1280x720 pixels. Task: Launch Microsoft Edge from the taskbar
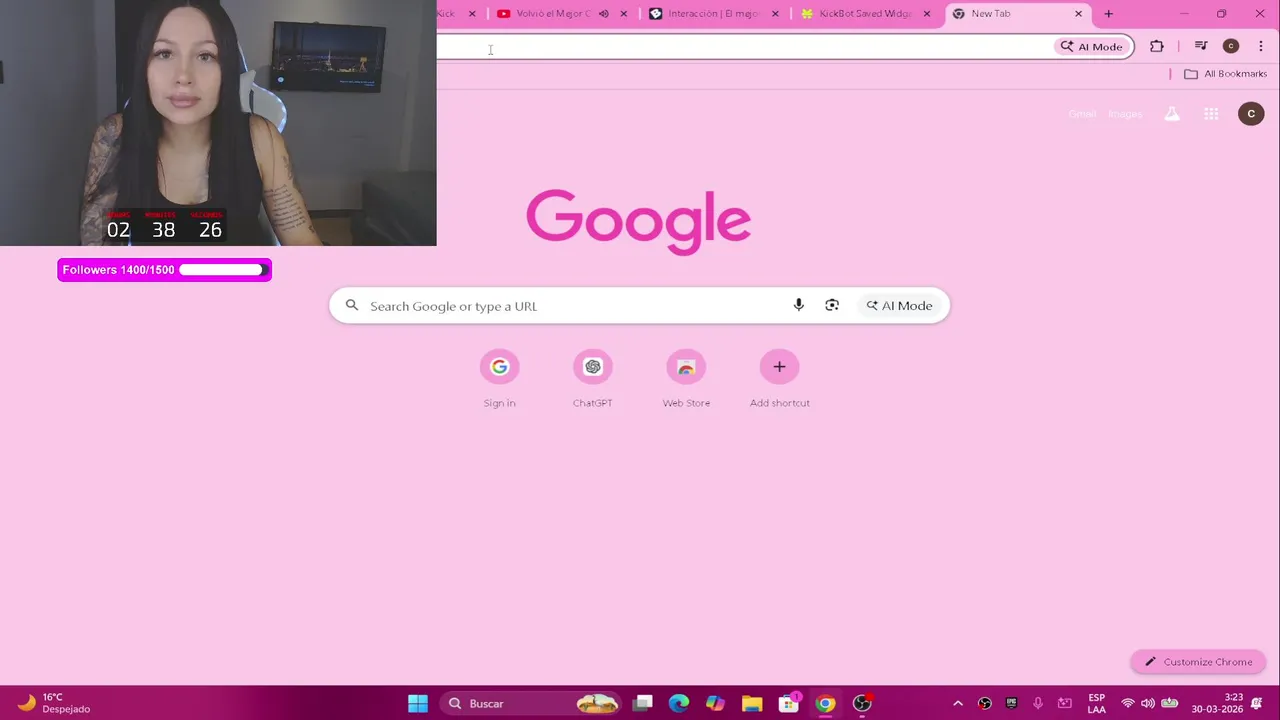(679, 704)
